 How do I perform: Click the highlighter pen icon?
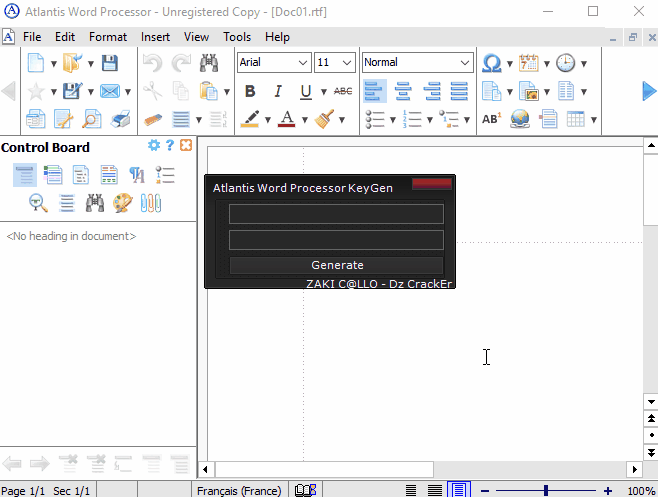(250, 119)
